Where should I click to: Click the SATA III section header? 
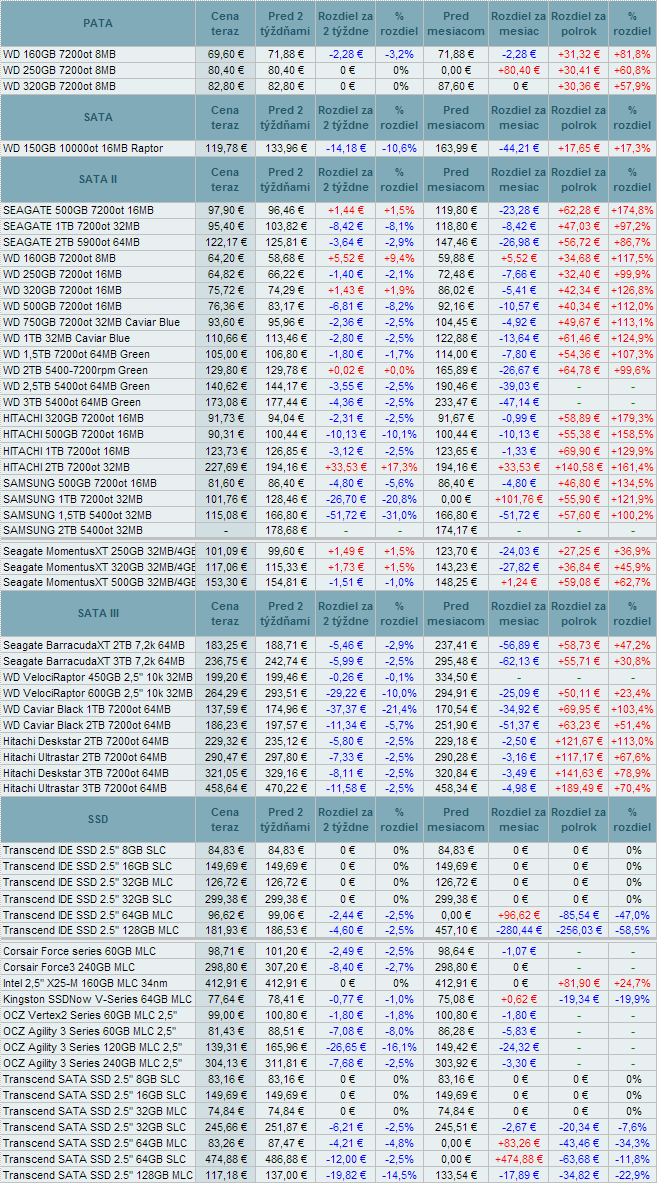(x=97, y=614)
